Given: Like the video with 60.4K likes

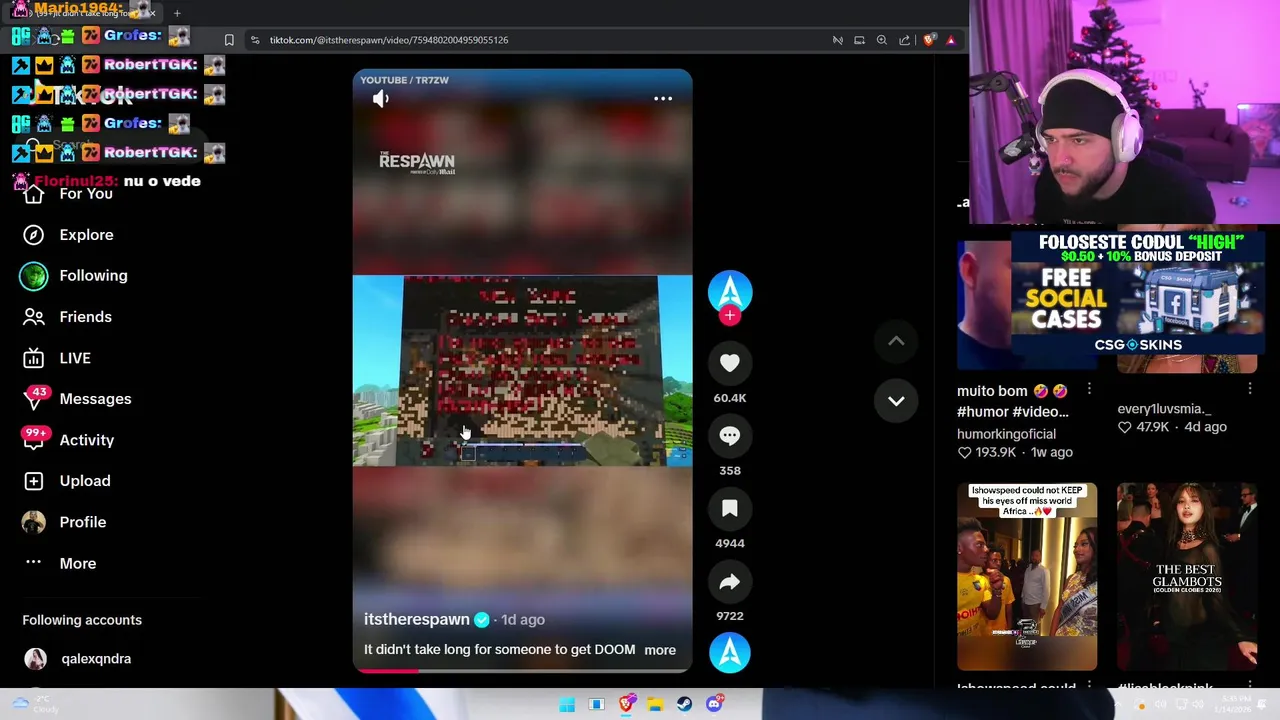Looking at the screenshot, I should click(x=730, y=363).
